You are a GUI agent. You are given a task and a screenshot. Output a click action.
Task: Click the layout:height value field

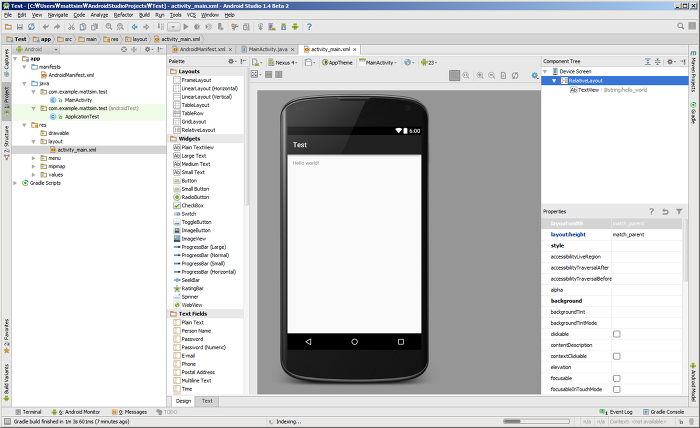646,234
